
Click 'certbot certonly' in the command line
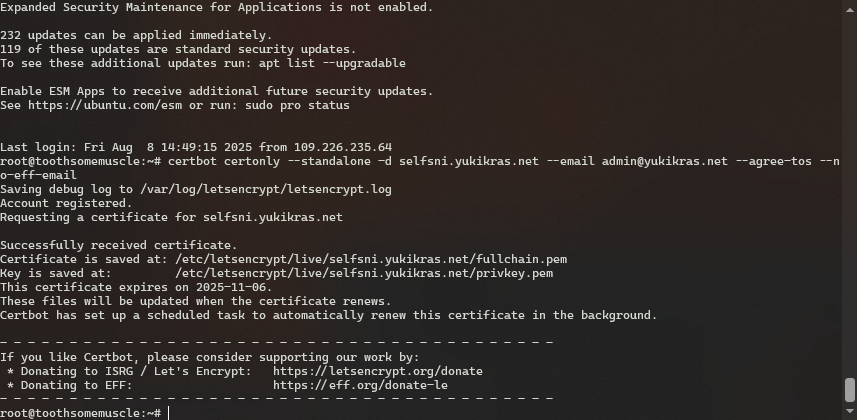point(224,161)
